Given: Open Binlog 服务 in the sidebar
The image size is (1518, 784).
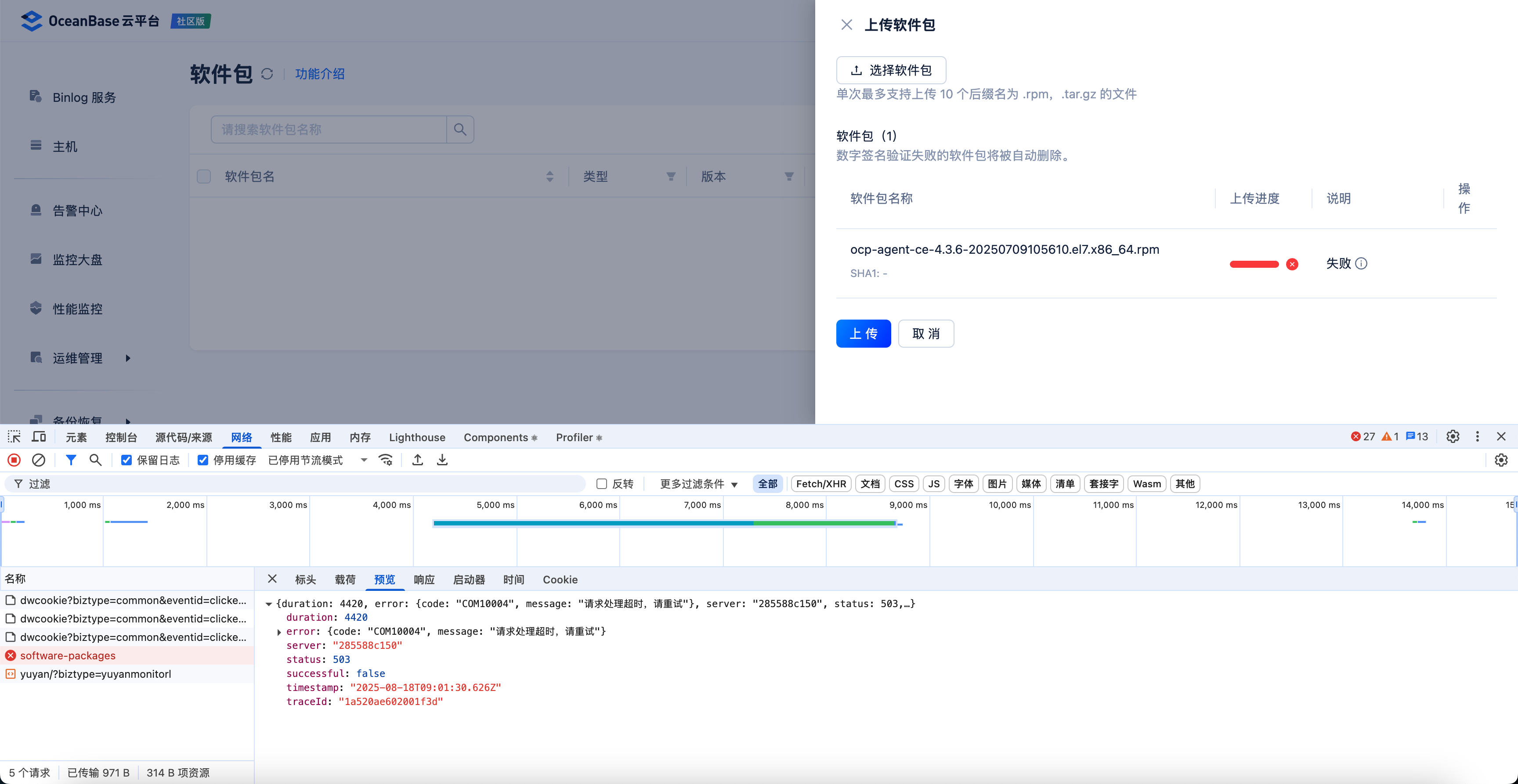Looking at the screenshot, I should [x=84, y=97].
